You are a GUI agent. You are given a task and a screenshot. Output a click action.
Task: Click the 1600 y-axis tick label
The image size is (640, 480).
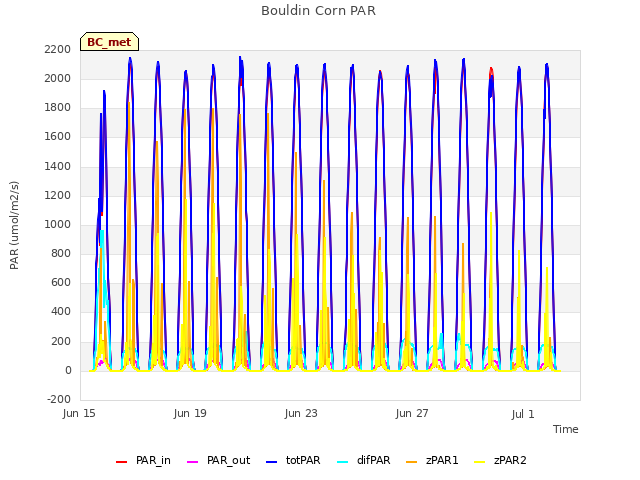[58, 137]
